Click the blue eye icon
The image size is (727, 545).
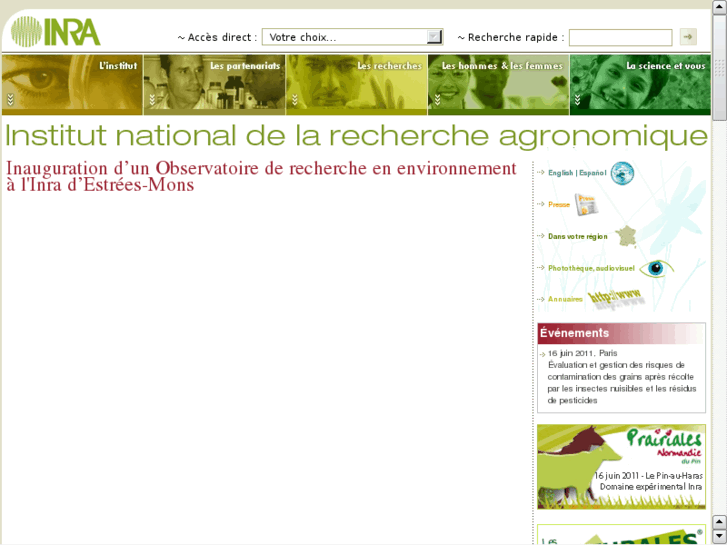click(x=656, y=269)
